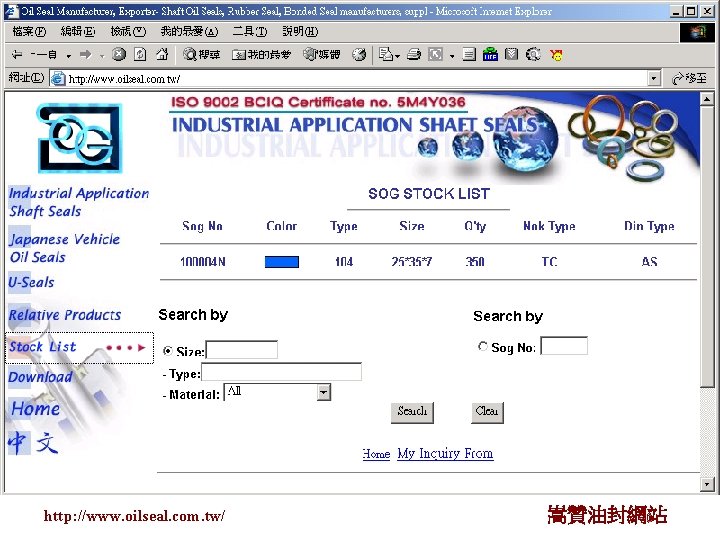The image size is (720, 540).
Task: Open the U-Seals sidebar link
Action: click(x=31, y=282)
